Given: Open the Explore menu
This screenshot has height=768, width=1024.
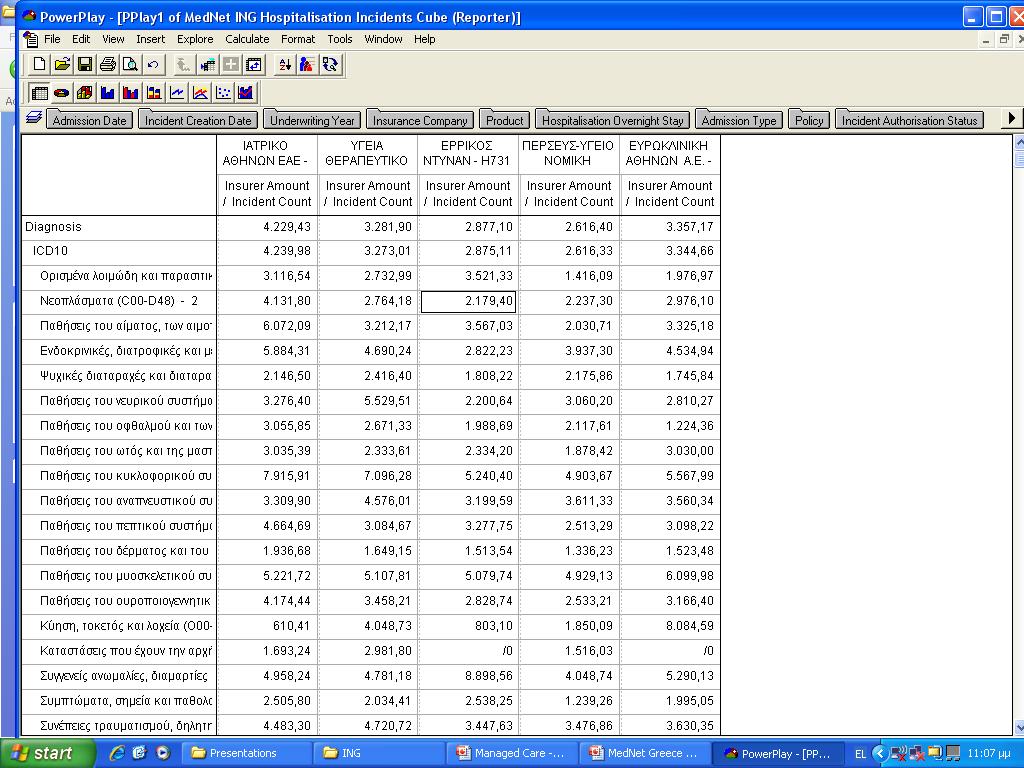Looking at the screenshot, I should pyautogui.click(x=195, y=39).
